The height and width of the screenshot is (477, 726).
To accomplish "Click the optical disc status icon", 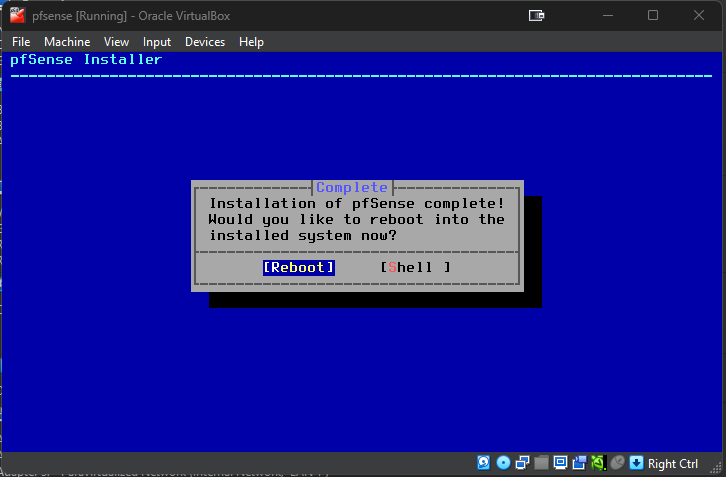I will click(503, 463).
